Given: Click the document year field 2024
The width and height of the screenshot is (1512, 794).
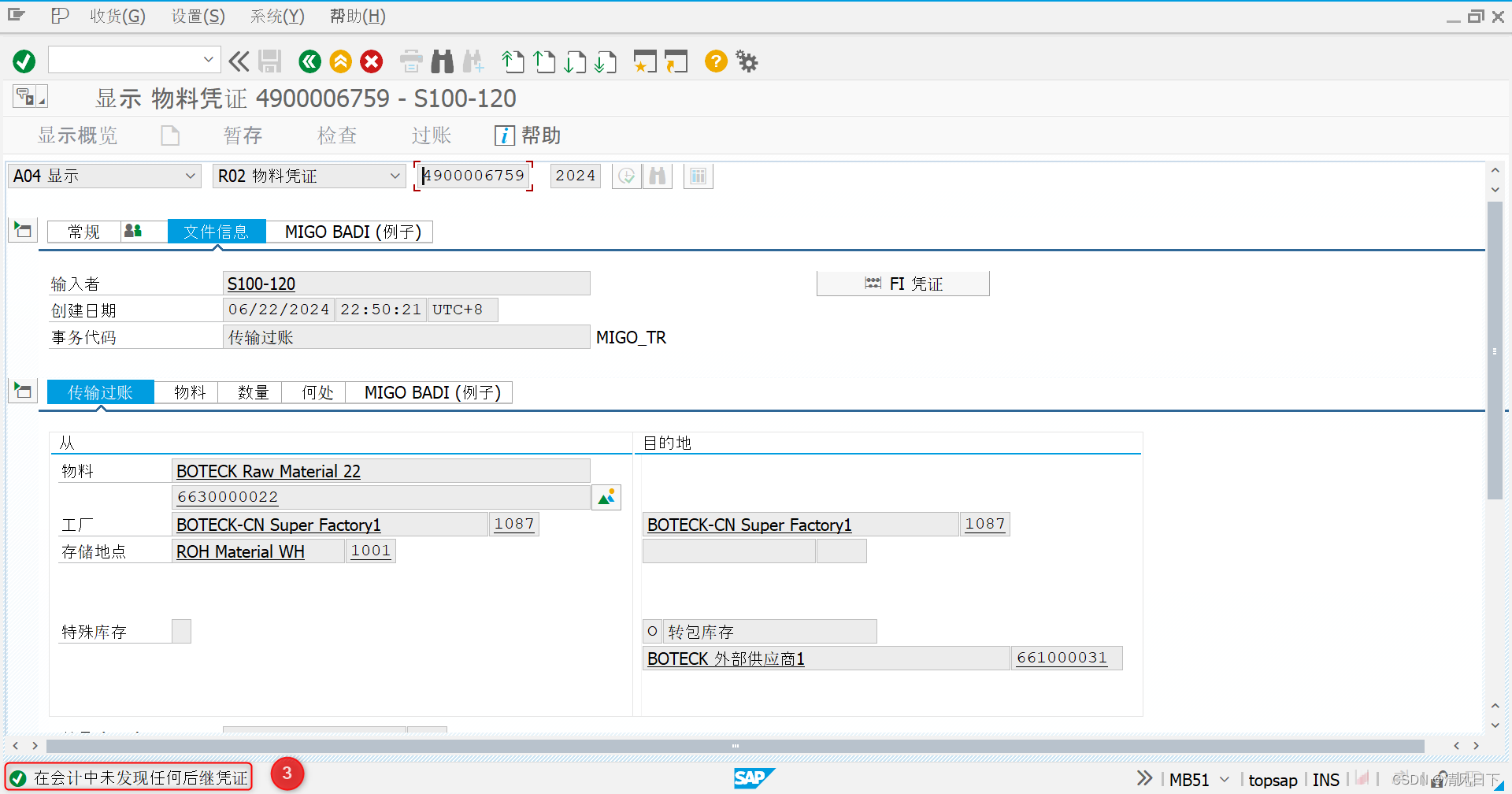Looking at the screenshot, I should 575,176.
